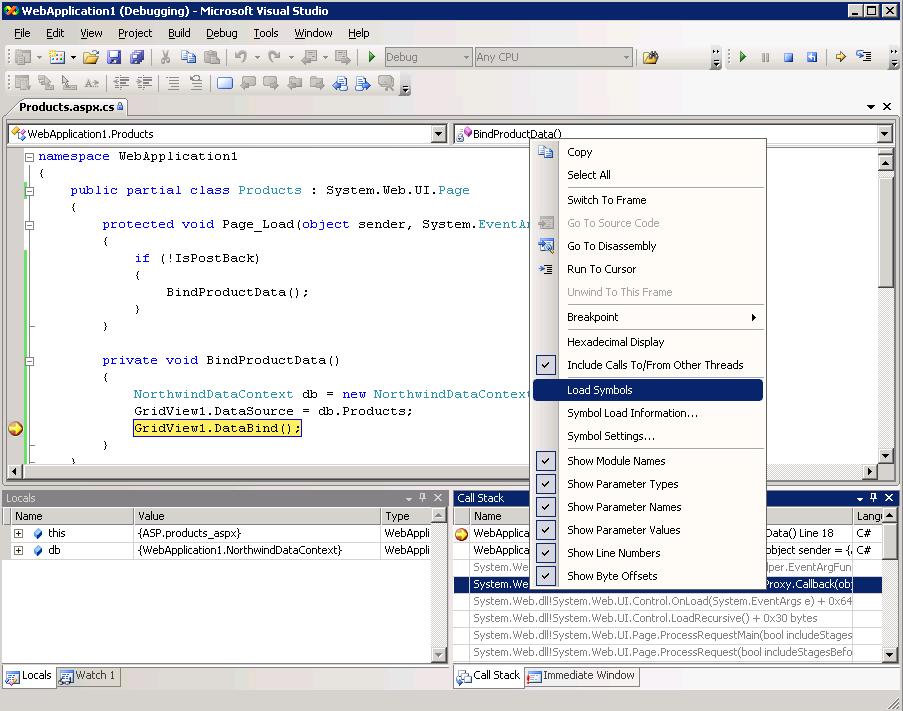The image size is (903, 711).
Task: Open the File menu
Action: [x=22, y=33]
